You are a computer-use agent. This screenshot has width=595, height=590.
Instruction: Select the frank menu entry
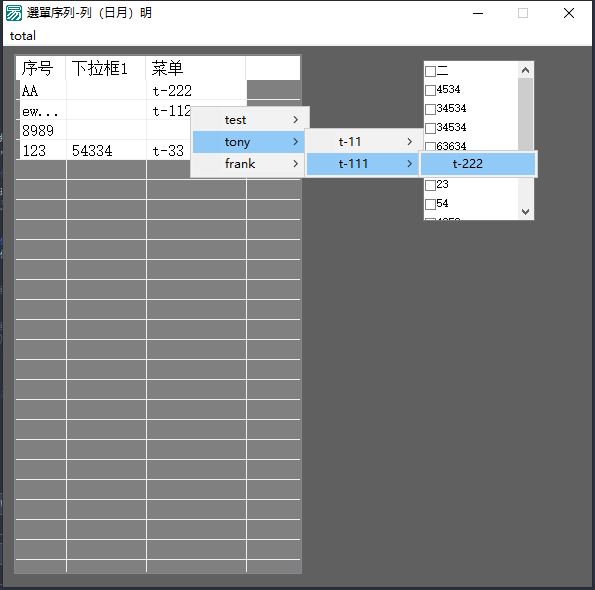pos(250,164)
